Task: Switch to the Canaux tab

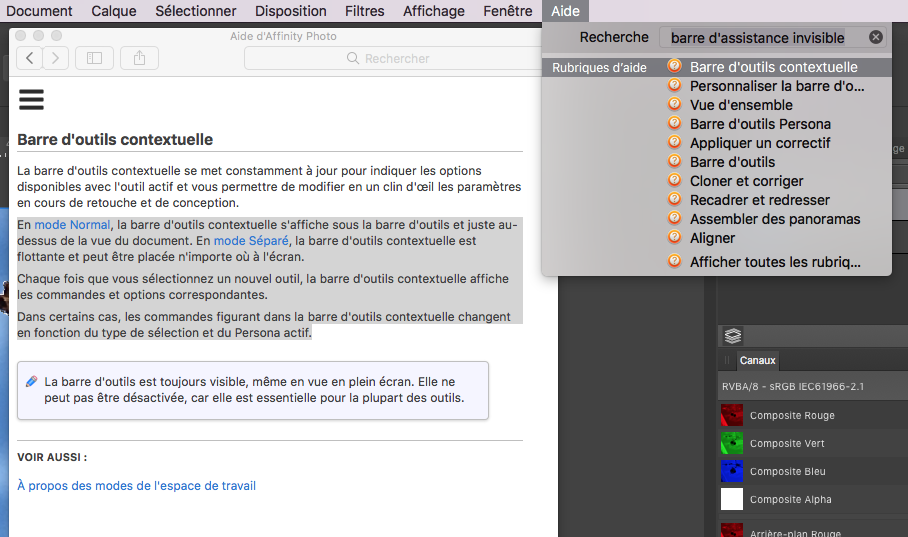Action: click(757, 360)
